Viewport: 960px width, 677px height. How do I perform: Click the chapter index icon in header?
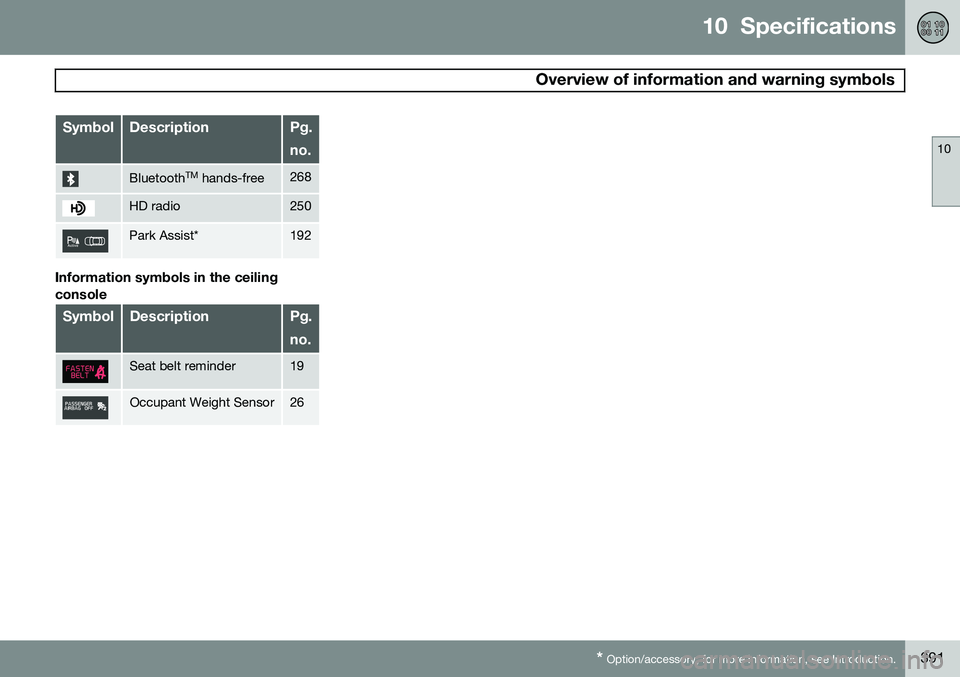(932, 28)
